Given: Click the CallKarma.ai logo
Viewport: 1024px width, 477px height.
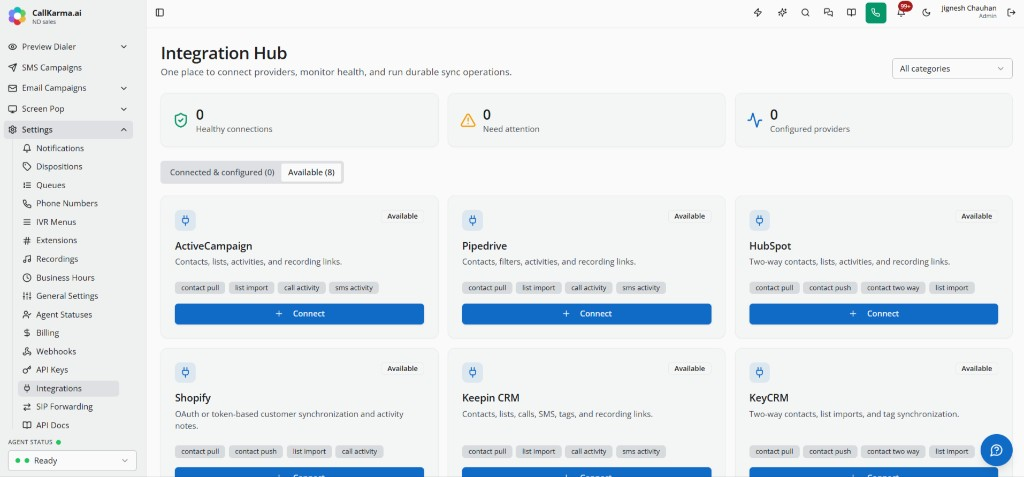Looking at the screenshot, I should click(x=17, y=16).
